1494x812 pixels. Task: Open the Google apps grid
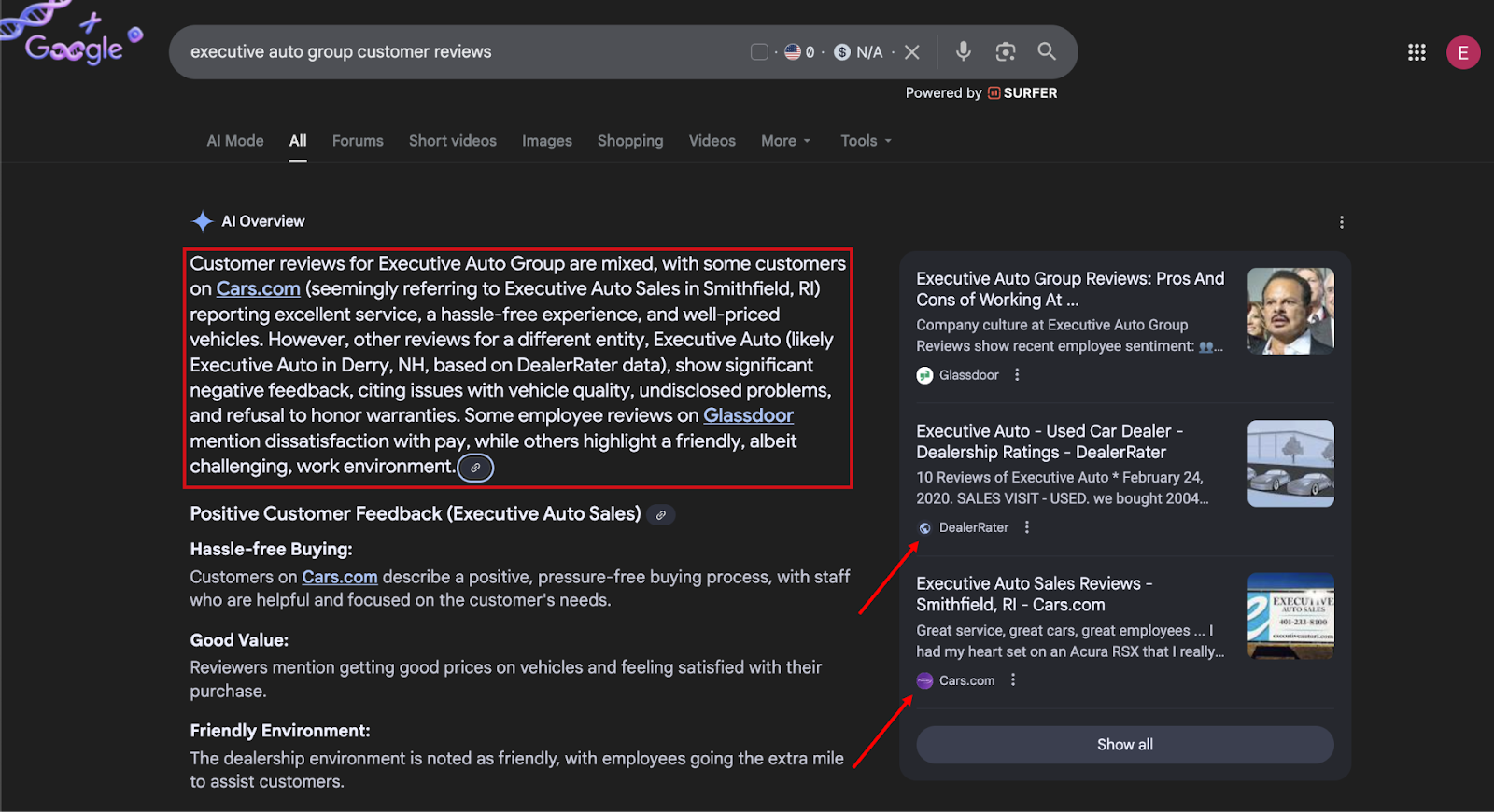click(1416, 52)
